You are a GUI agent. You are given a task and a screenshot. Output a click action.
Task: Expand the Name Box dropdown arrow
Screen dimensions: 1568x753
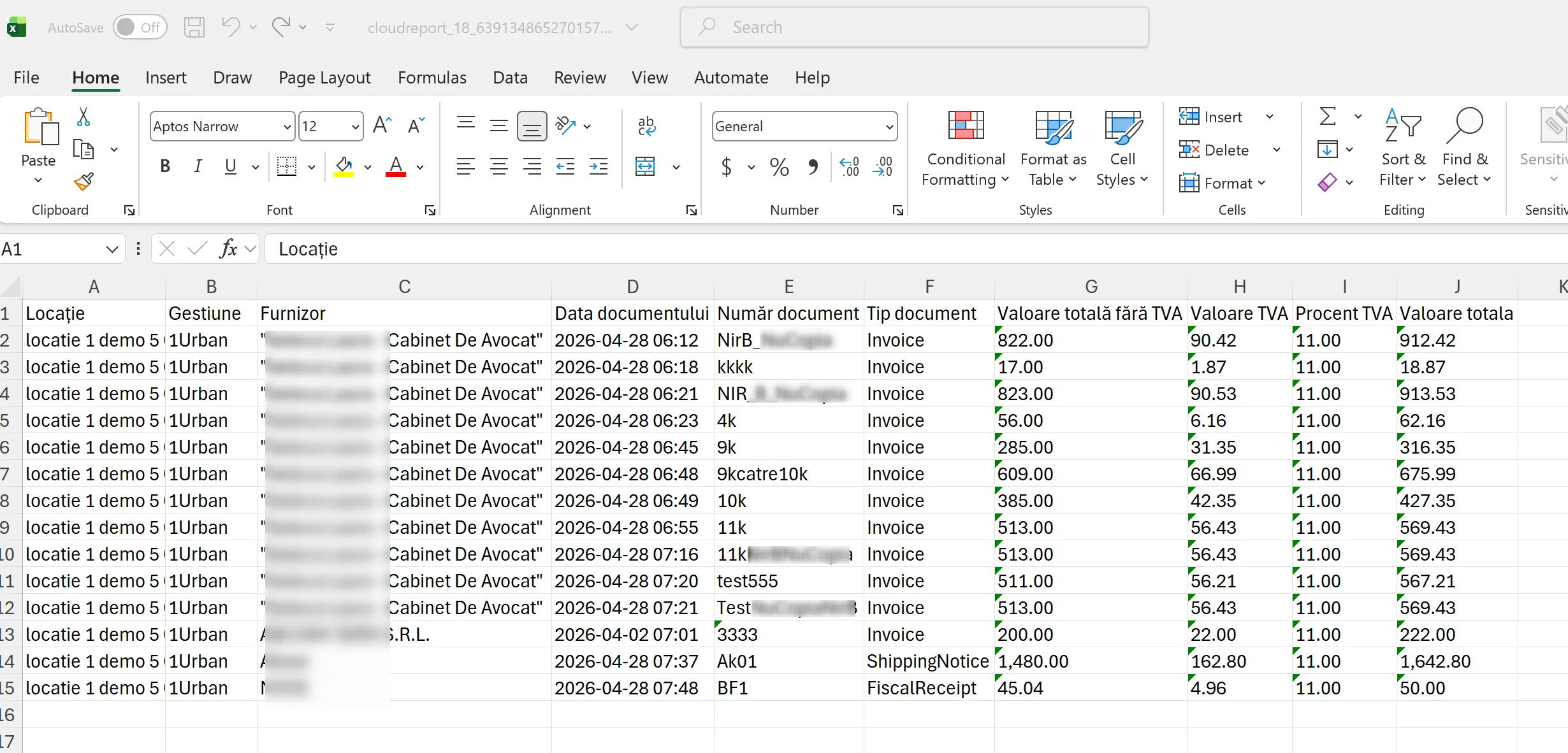coord(112,249)
